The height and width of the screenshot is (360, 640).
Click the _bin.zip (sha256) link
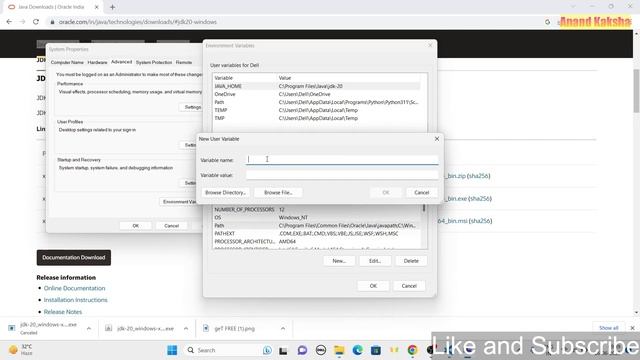pos(467,176)
